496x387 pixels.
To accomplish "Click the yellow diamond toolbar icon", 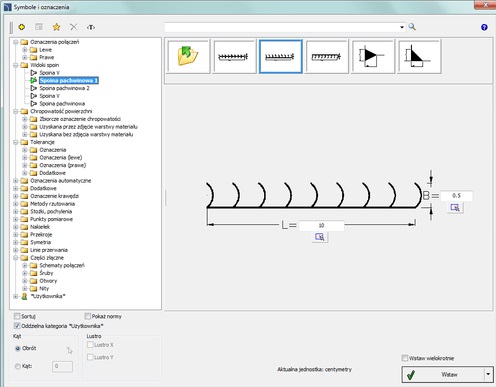I will click(x=22, y=27).
